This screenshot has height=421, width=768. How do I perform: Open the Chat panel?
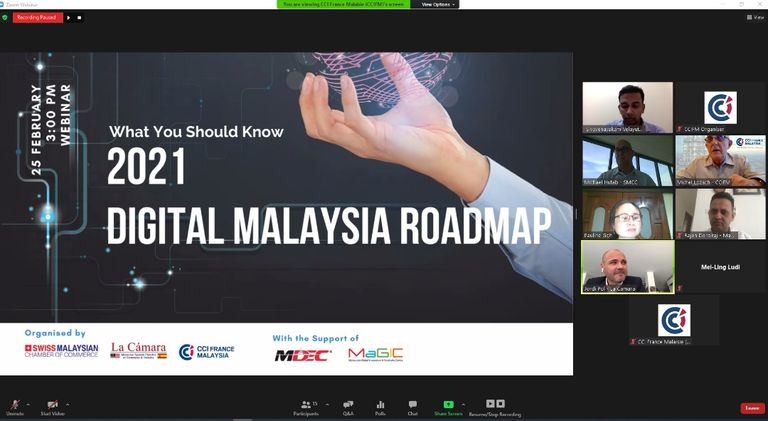click(412, 406)
